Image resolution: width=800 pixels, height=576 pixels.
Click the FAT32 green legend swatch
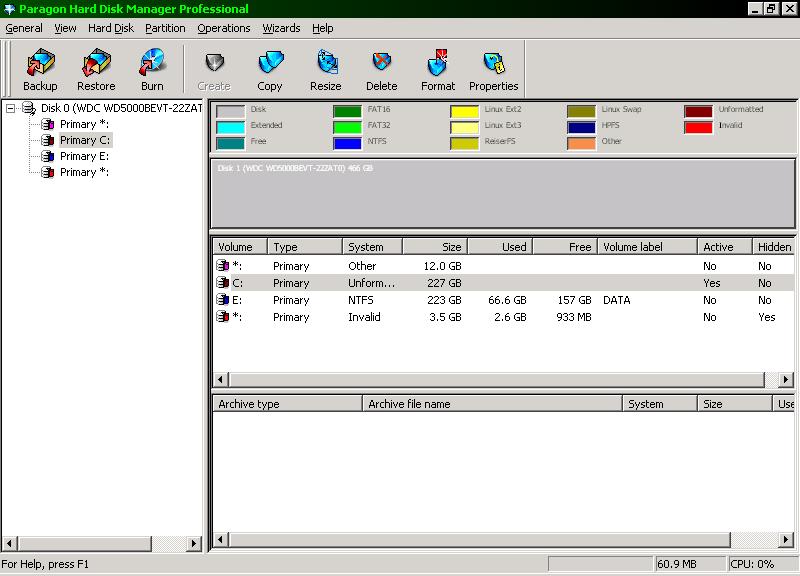347,127
